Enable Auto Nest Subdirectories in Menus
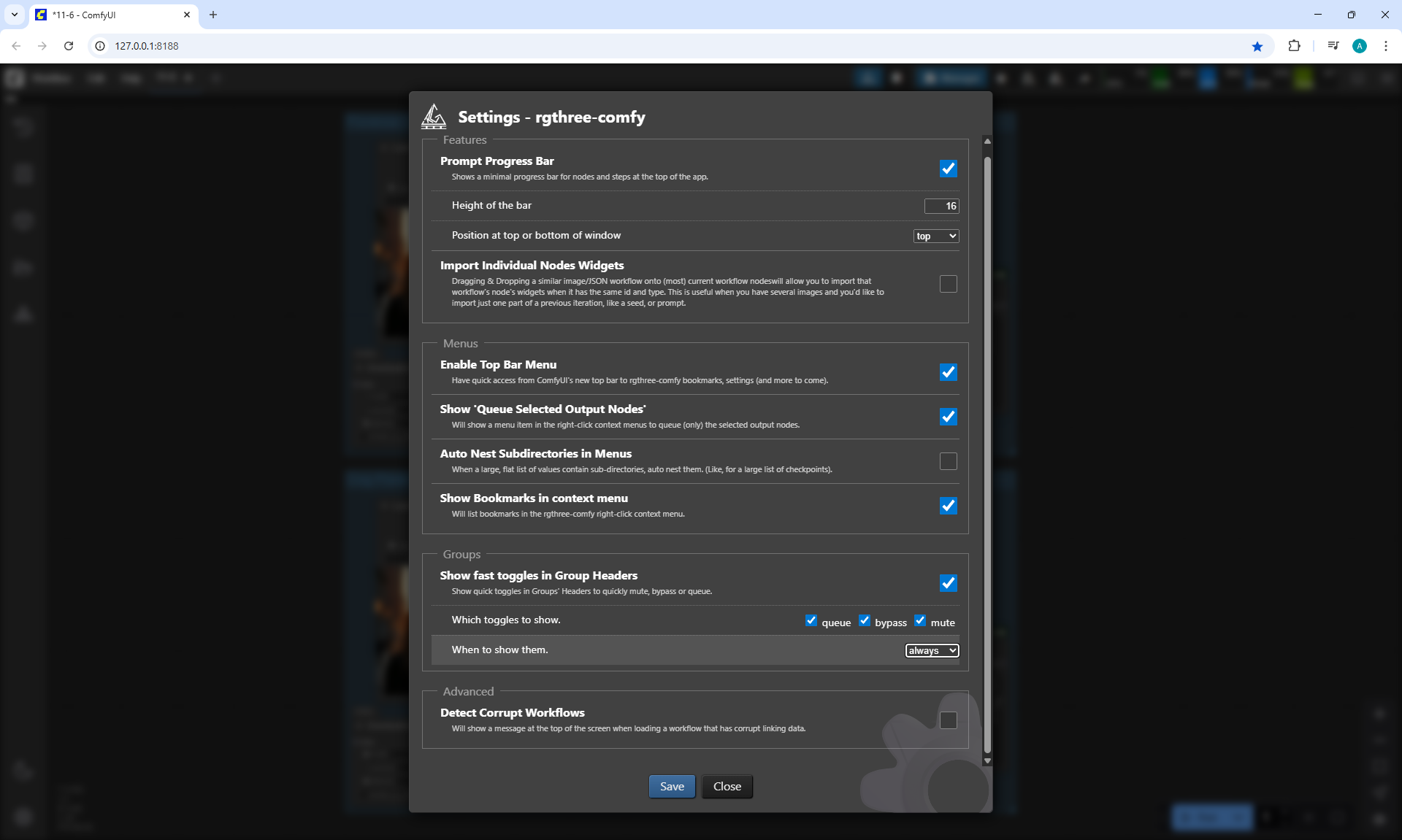The image size is (1402, 840). point(948,461)
